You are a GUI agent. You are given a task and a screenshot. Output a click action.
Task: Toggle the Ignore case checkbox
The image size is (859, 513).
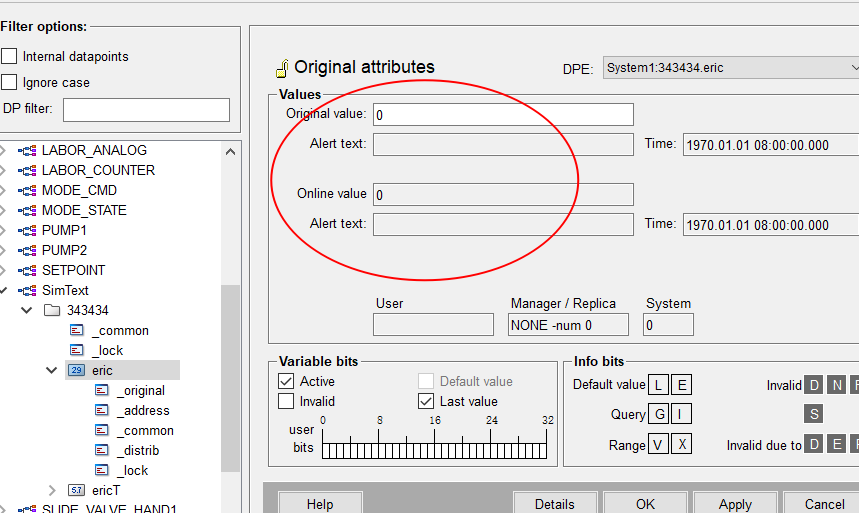pyautogui.click(x=9, y=82)
